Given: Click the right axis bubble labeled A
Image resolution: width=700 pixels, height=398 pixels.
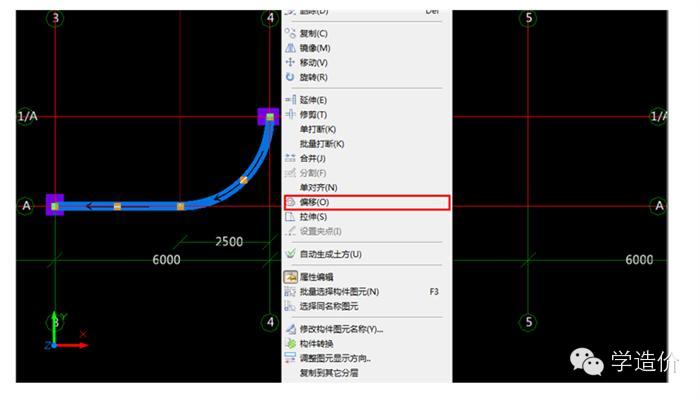Looking at the screenshot, I should [659, 206].
